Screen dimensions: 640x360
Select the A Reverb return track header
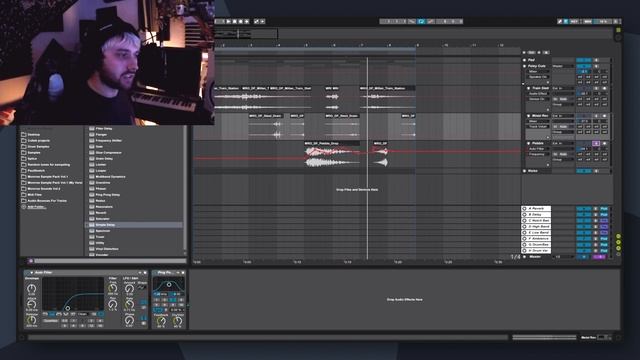pos(536,209)
